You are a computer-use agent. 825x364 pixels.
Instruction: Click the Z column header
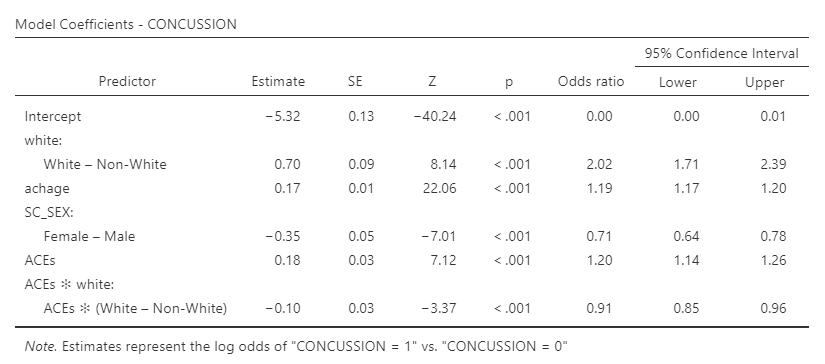pos(432,82)
